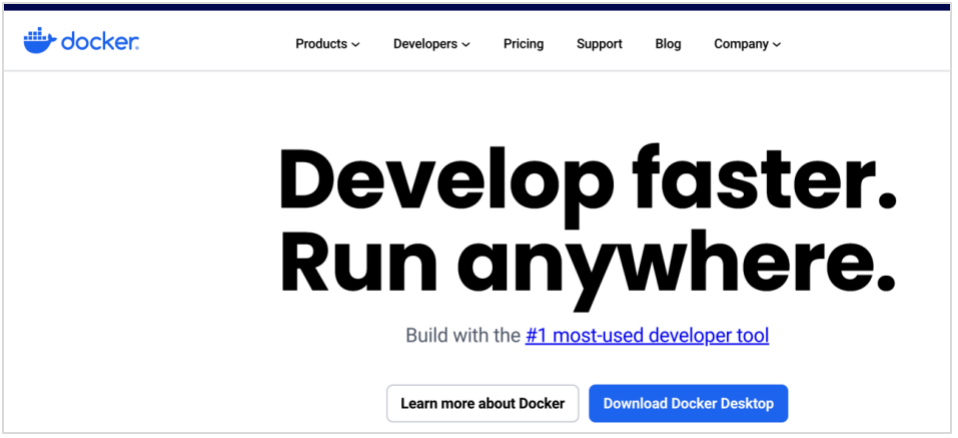Viewport: 958px width, 438px height.
Task: Open the Pricing page
Action: [x=524, y=44]
